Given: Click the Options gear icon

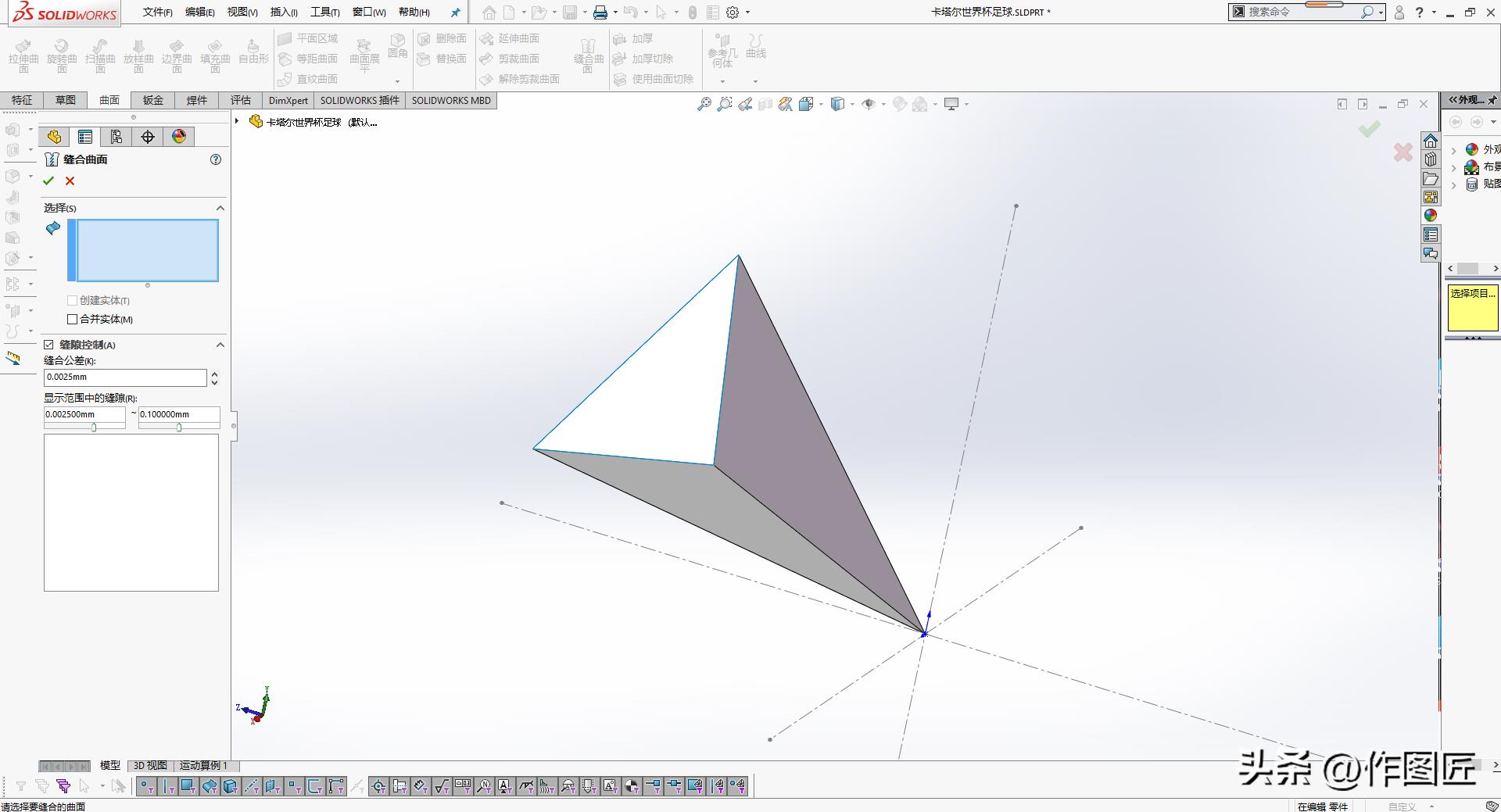Looking at the screenshot, I should click(733, 13).
